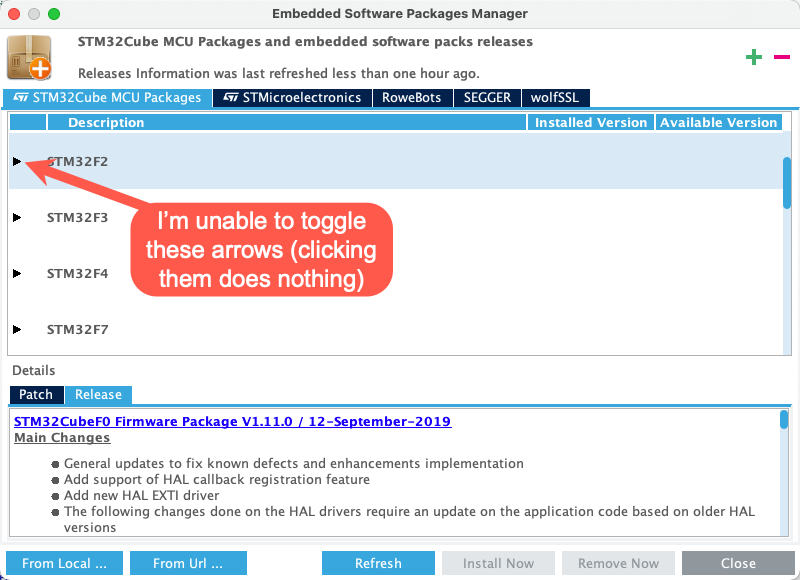This screenshot has width=800, height=580.
Task: Click the green plus expand-all icon
Action: [x=754, y=57]
